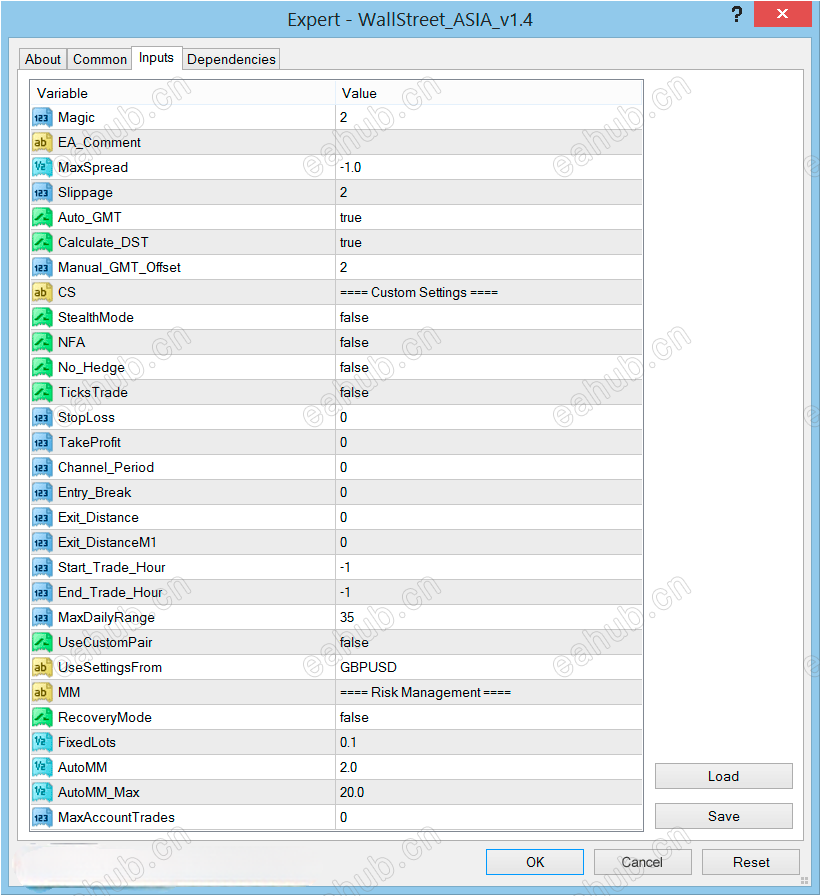Click the RecoveryMode variable name
The image size is (820, 896).
coord(105,718)
